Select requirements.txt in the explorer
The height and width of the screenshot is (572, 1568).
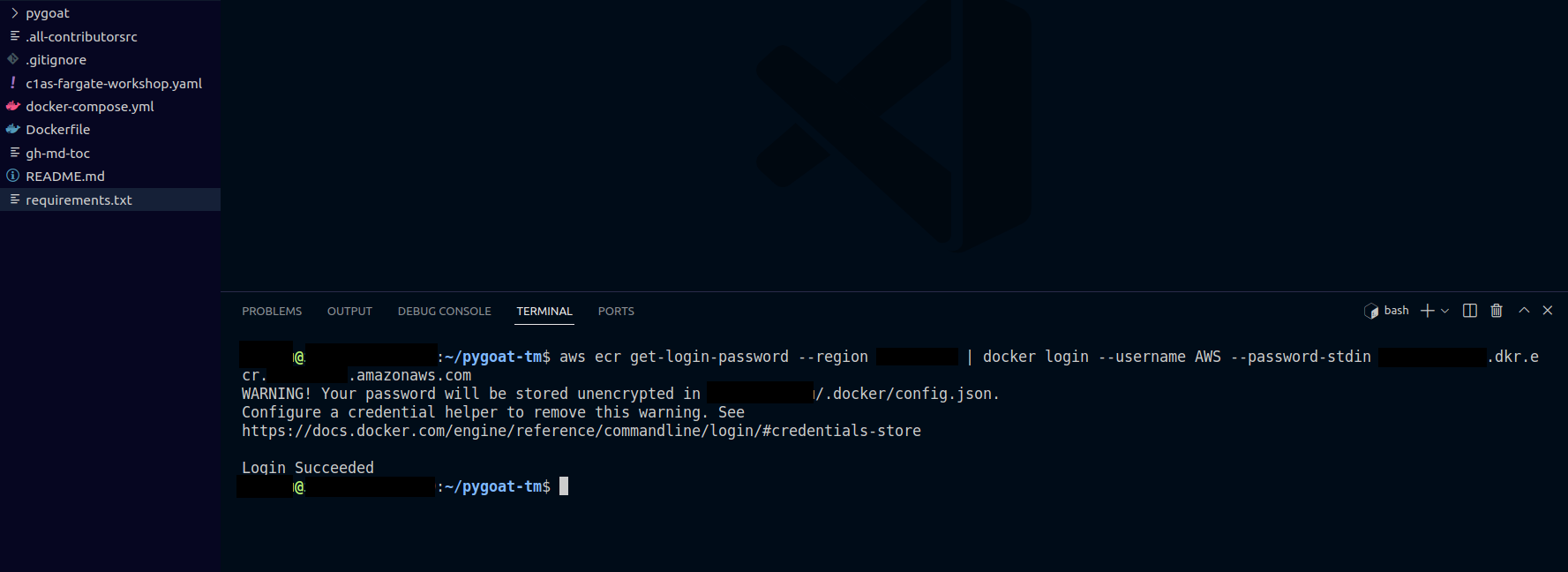pyautogui.click(x=110, y=199)
